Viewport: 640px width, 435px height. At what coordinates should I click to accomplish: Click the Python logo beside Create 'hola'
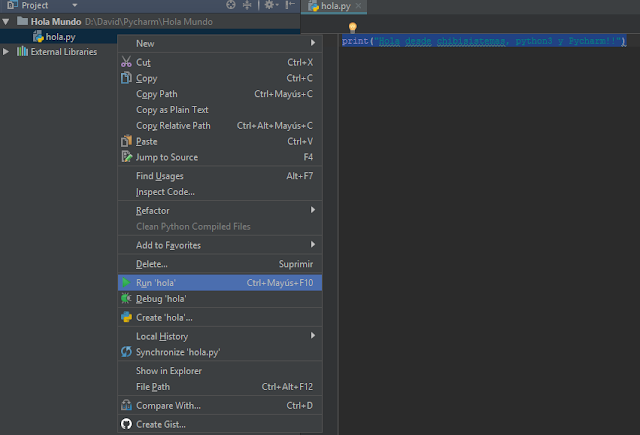126,317
